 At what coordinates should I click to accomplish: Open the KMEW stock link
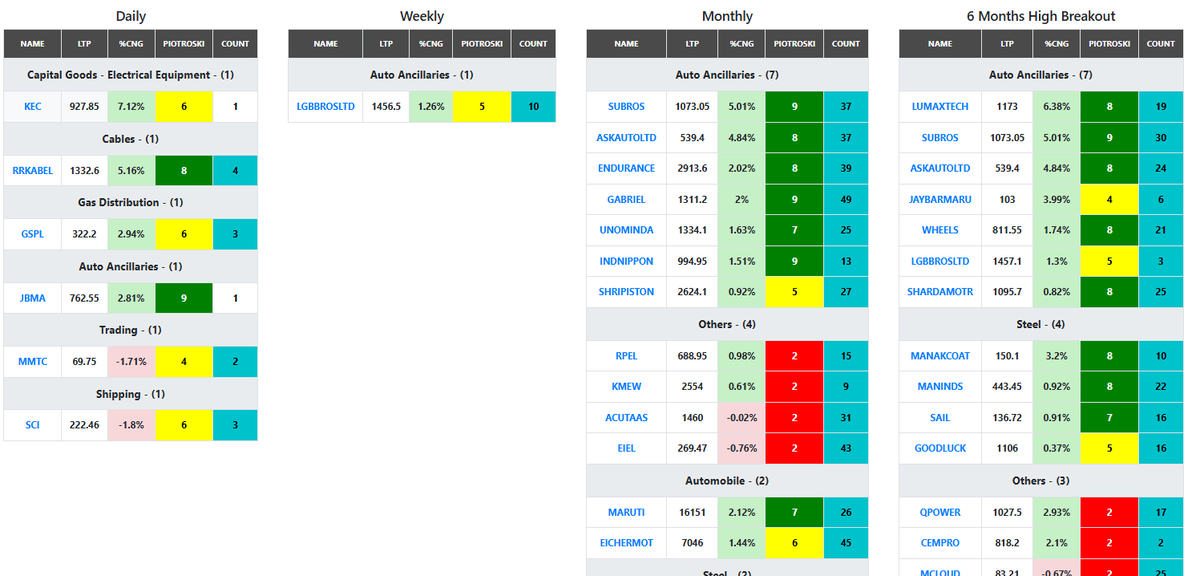click(x=627, y=387)
